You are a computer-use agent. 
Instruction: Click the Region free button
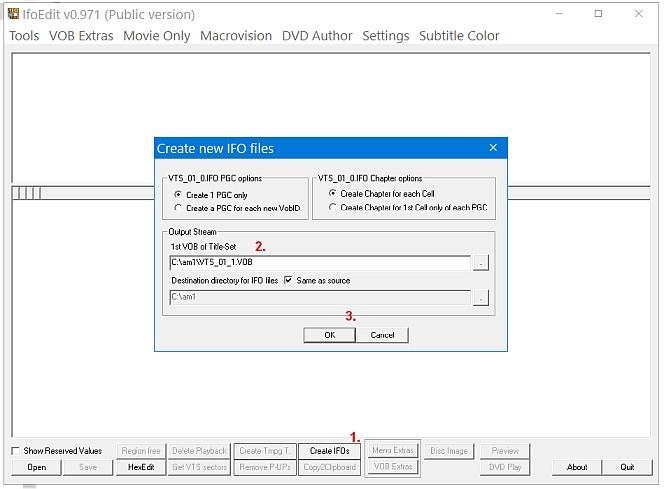(141, 451)
